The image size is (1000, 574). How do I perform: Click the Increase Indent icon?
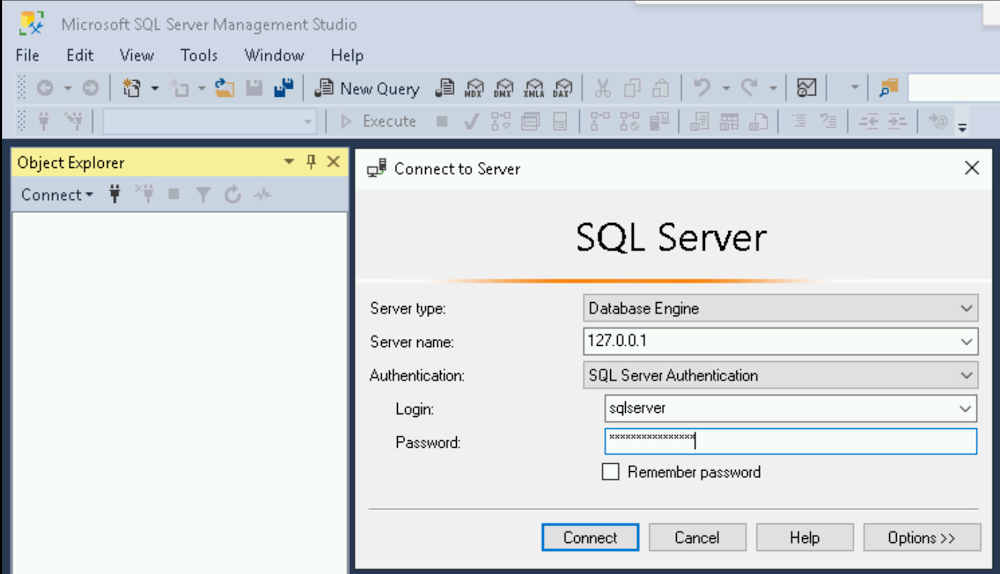coord(897,121)
